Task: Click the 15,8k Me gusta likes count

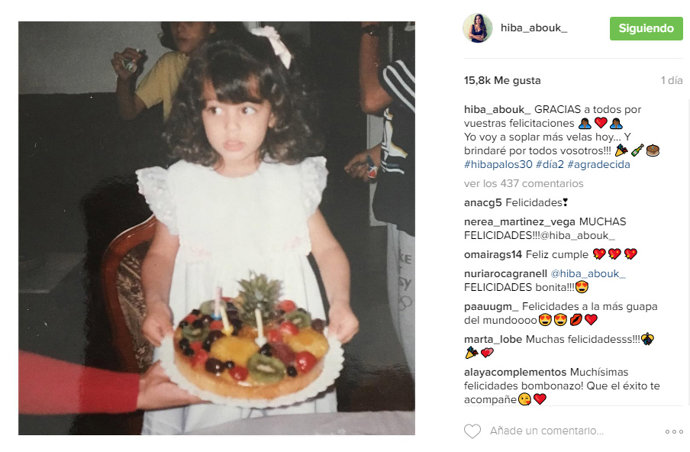Action: click(502, 81)
